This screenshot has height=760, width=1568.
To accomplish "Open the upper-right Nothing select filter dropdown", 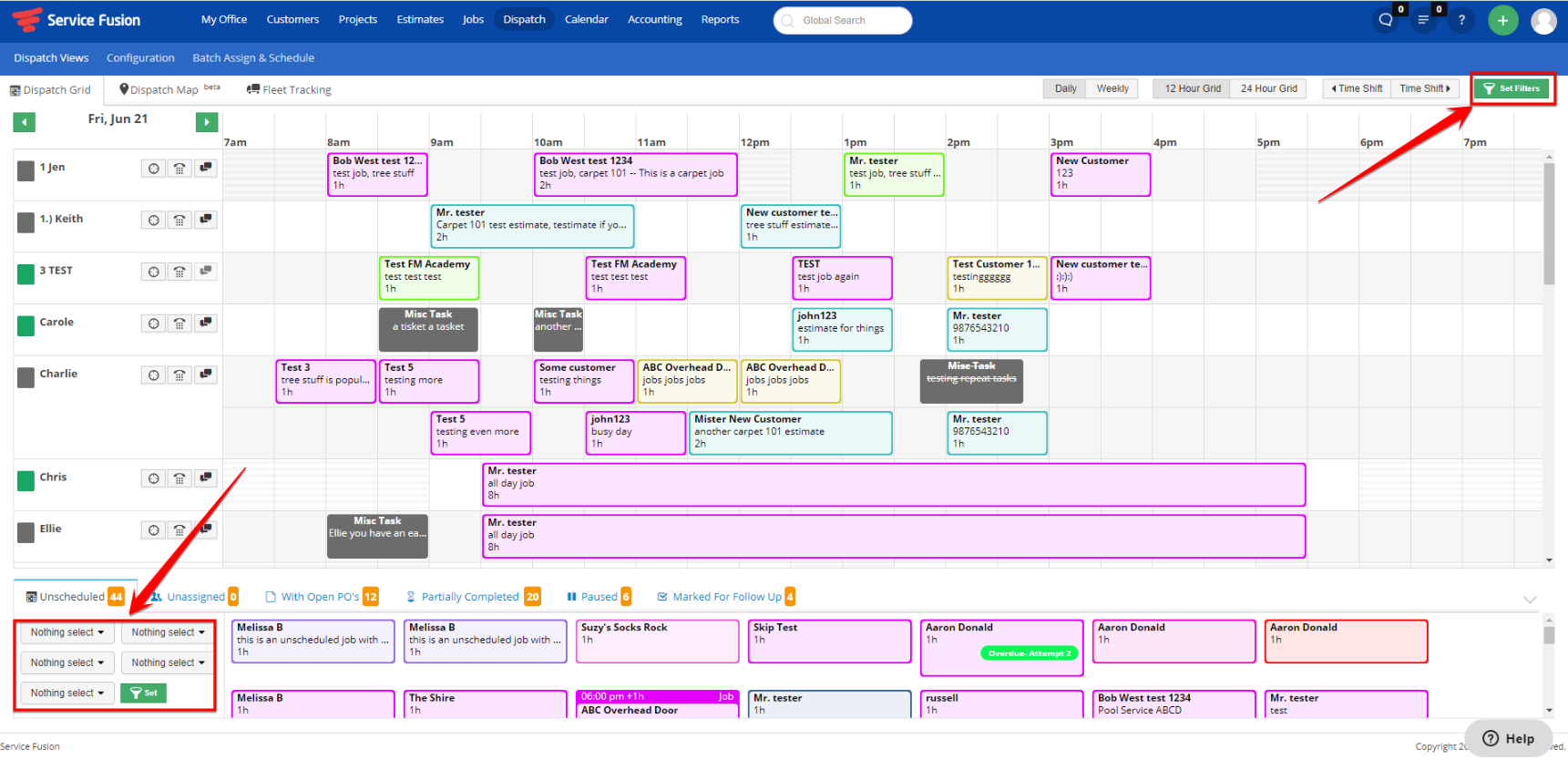I will 167,632.
